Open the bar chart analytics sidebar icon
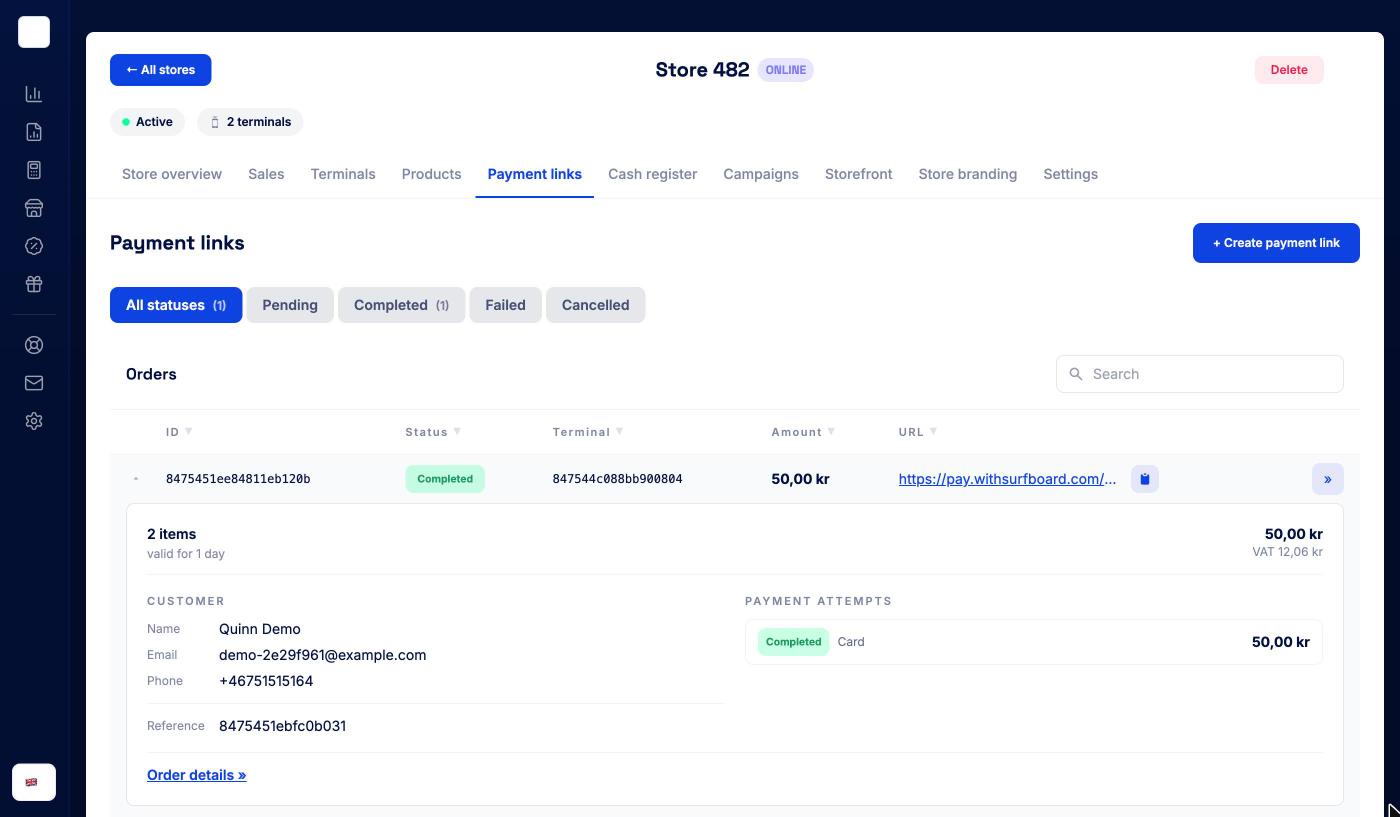The image size is (1400, 817). pyautogui.click(x=34, y=94)
